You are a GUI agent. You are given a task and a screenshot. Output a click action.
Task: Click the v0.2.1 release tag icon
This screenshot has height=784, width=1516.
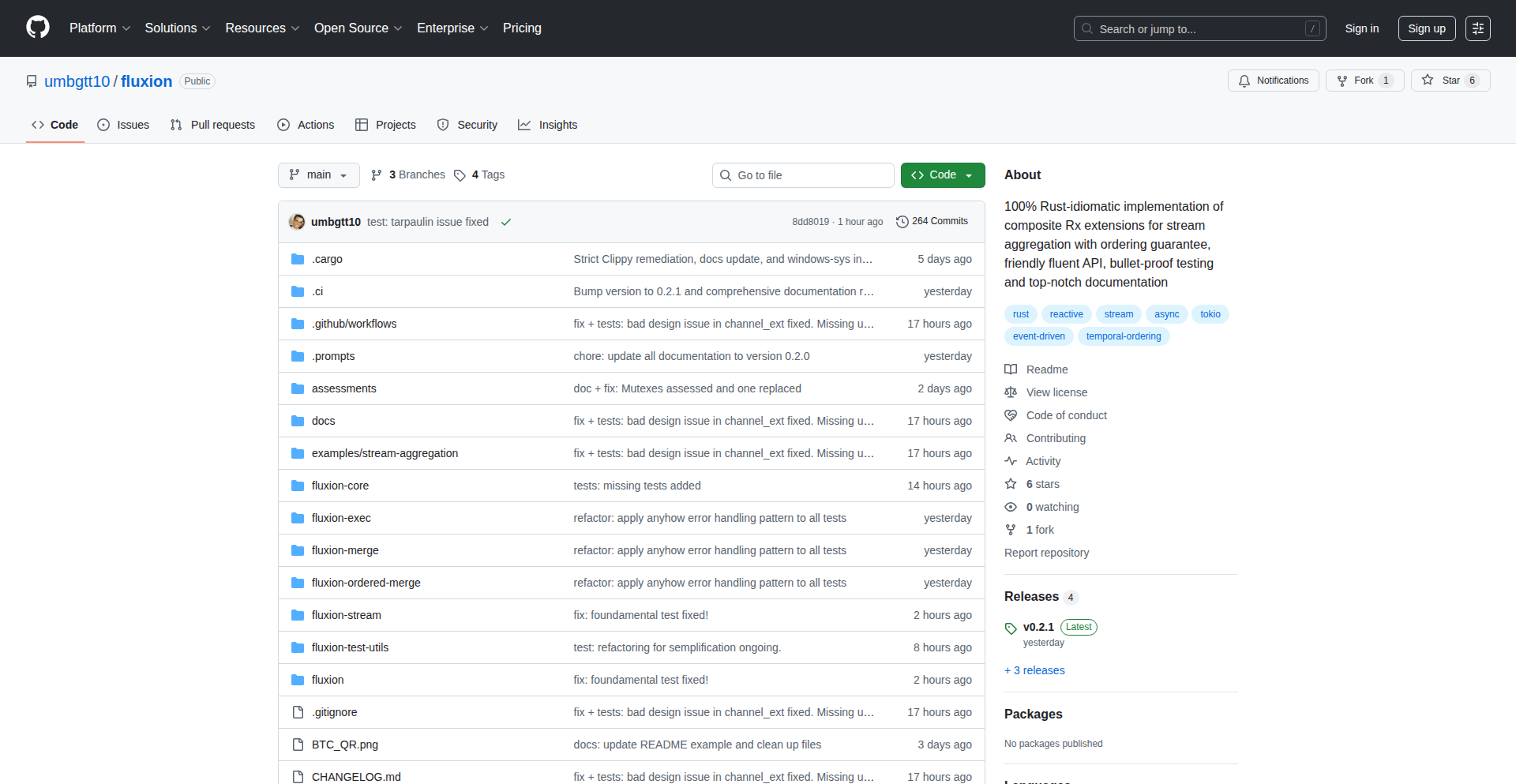pyautogui.click(x=1011, y=628)
